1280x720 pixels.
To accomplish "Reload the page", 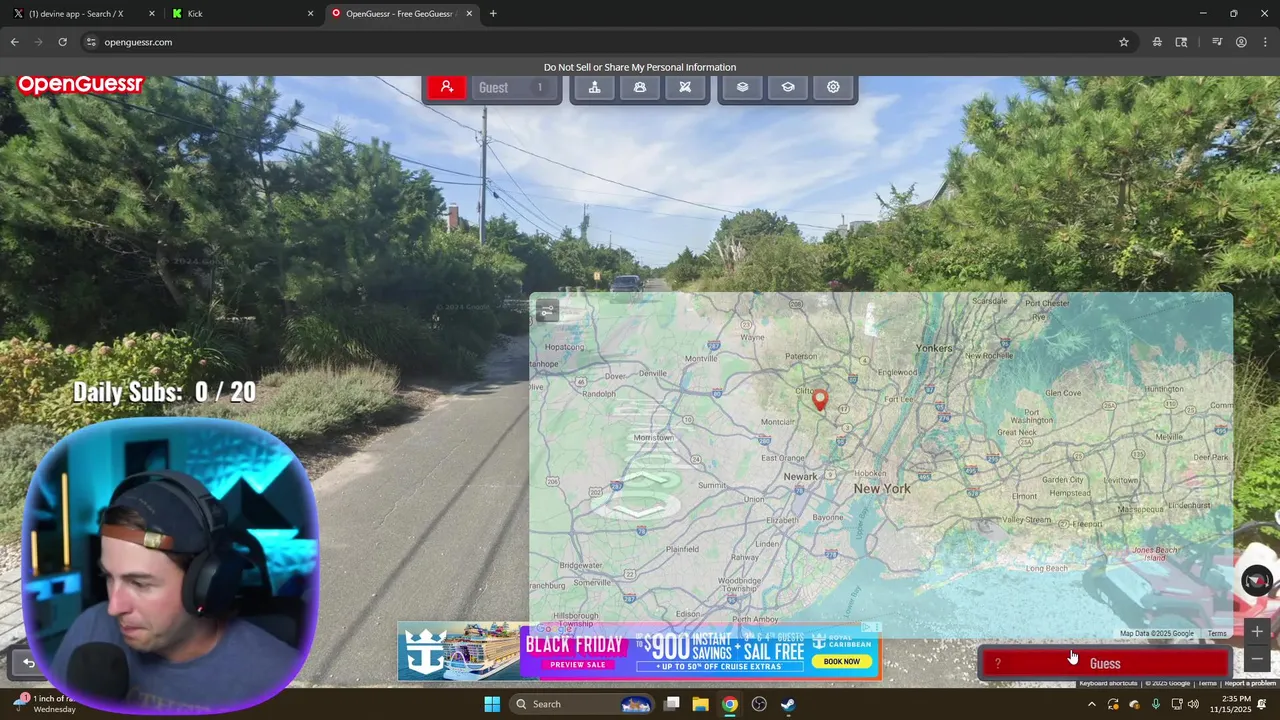I will pos(62,42).
